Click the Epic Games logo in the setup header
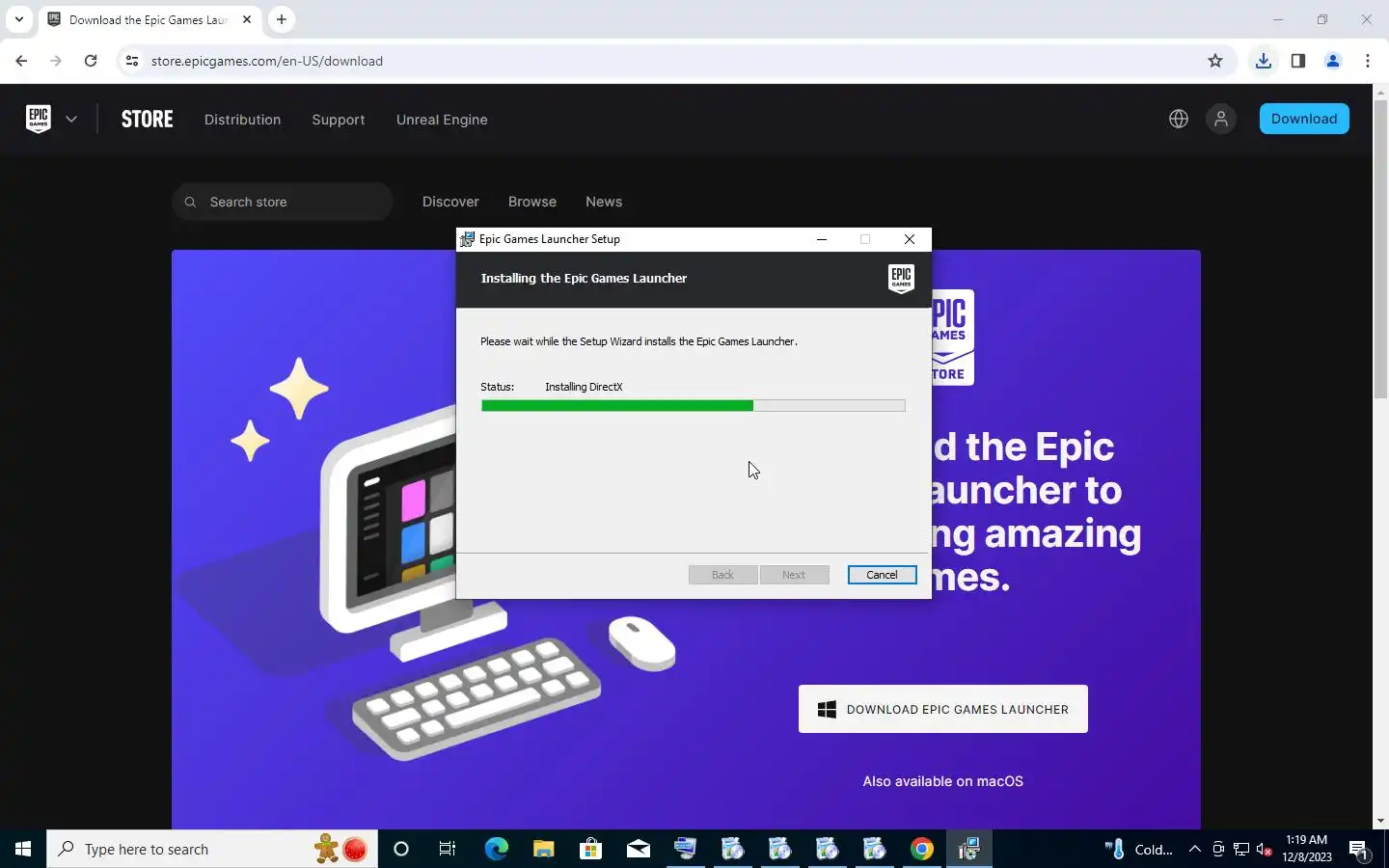This screenshot has width=1389, height=868. (901, 279)
